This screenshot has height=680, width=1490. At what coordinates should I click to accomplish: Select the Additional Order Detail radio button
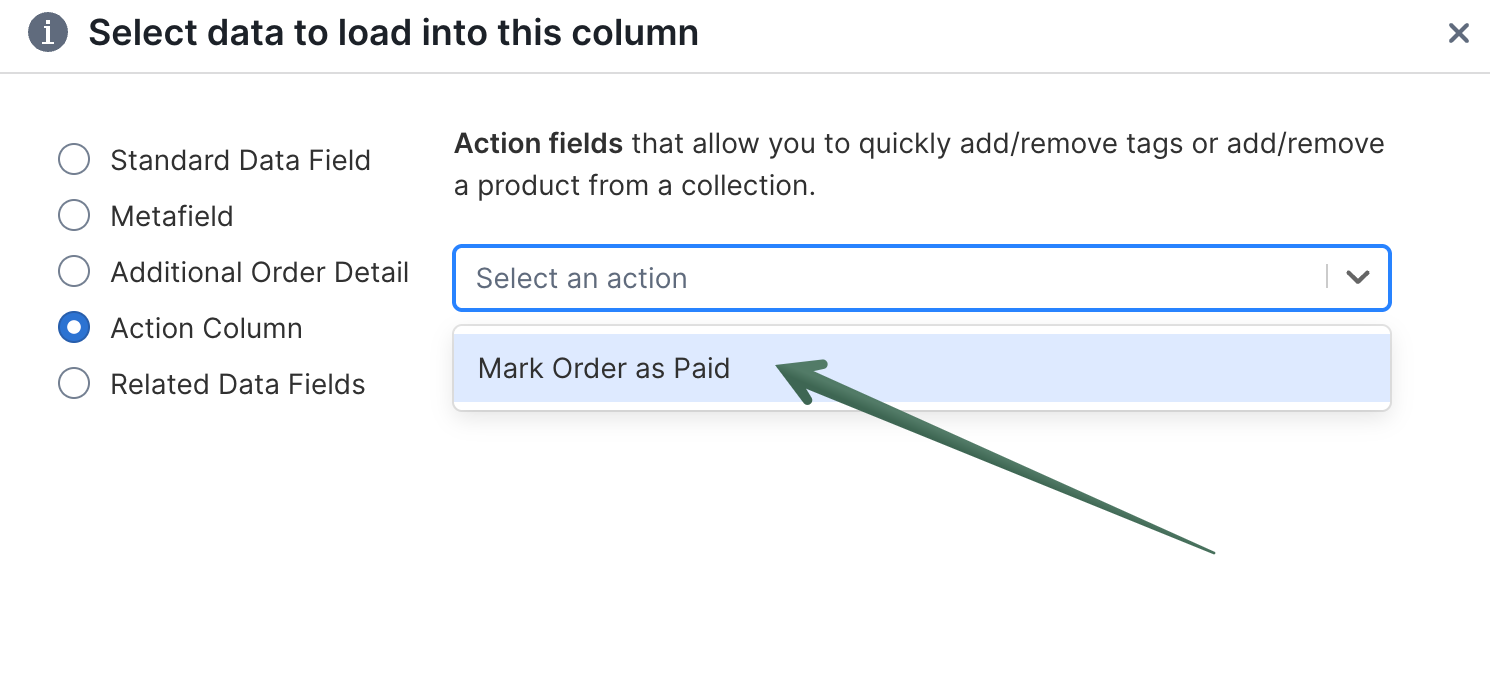tap(73, 271)
